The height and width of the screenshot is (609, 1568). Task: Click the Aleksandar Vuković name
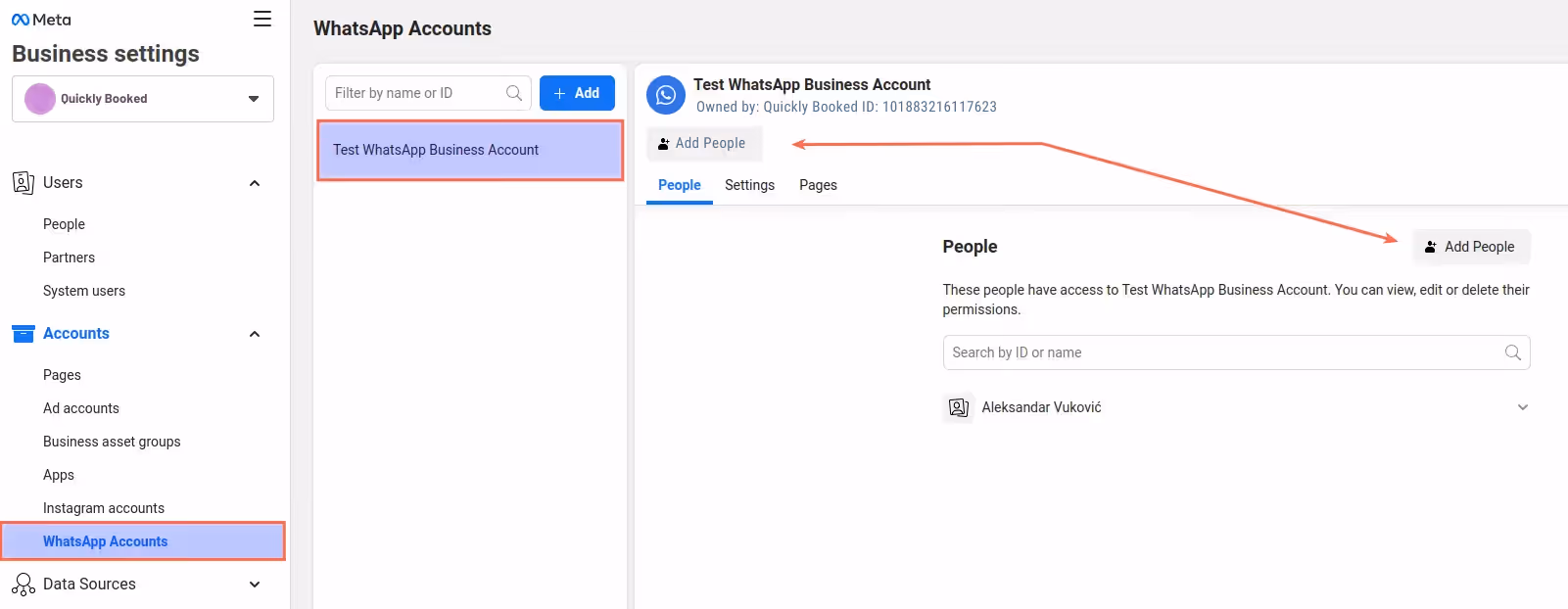pyautogui.click(x=1041, y=407)
